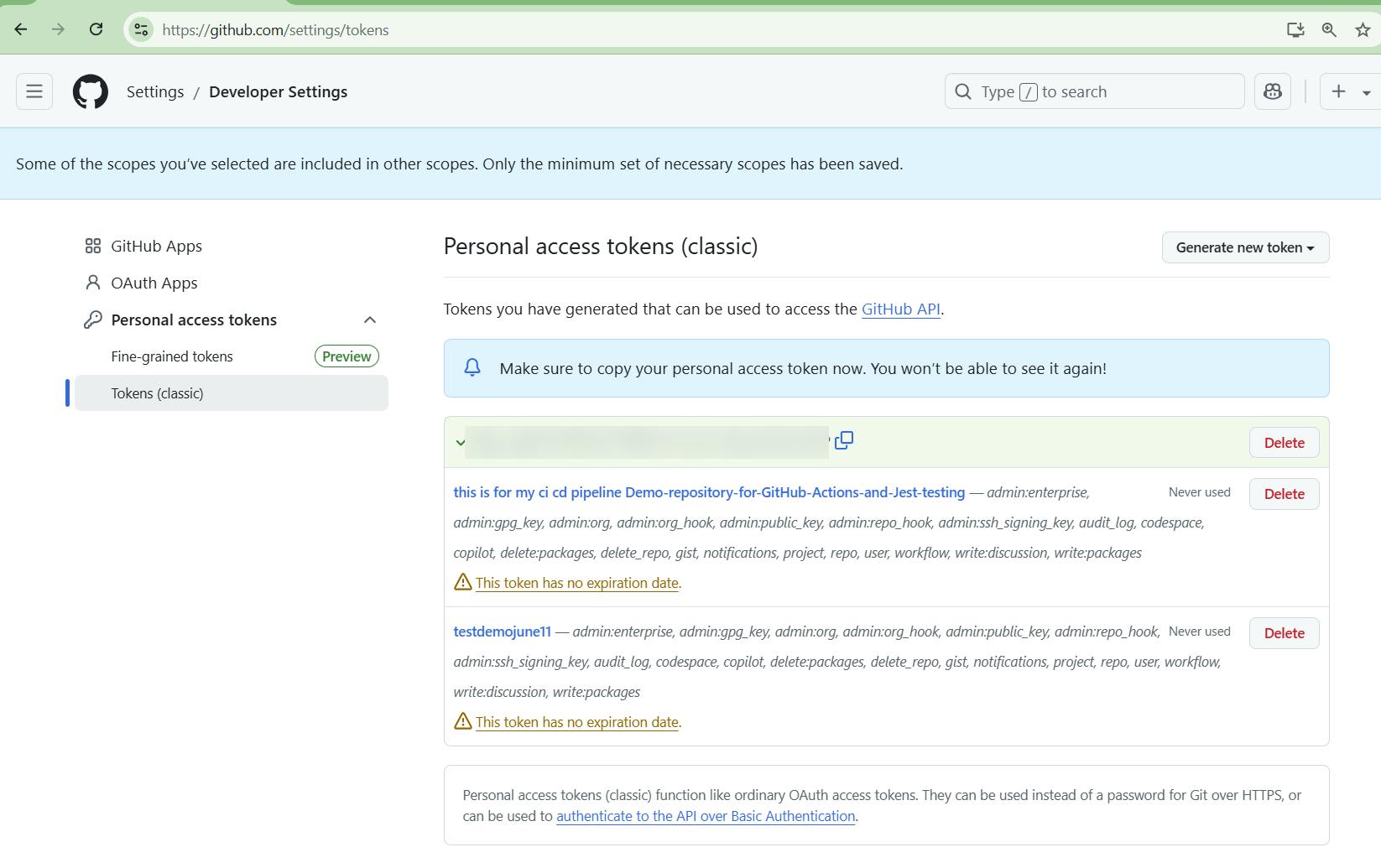Delete the ci cd pipeline token
The height and width of the screenshot is (868, 1381).
(x=1284, y=494)
